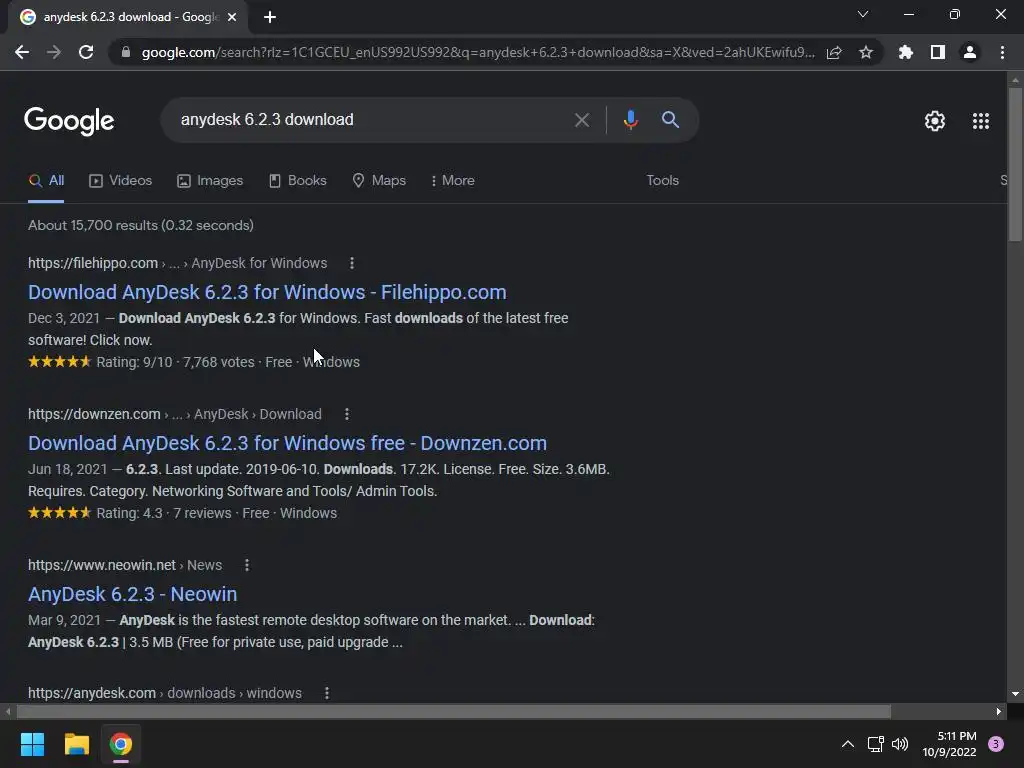Open the Extensions puzzle icon
This screenshot has height=768, width=1024.
[906, 52]
